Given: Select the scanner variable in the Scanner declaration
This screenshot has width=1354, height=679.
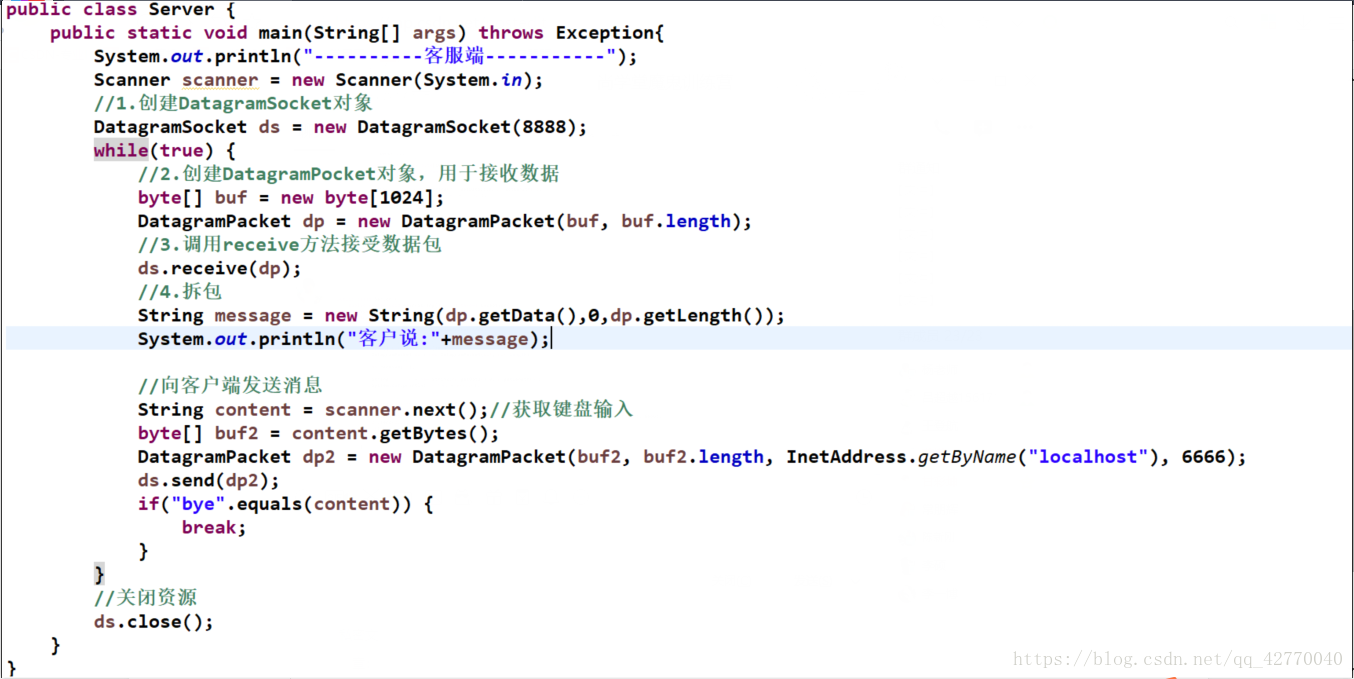Looking at the screenshot, I should (x=220, y=80).
